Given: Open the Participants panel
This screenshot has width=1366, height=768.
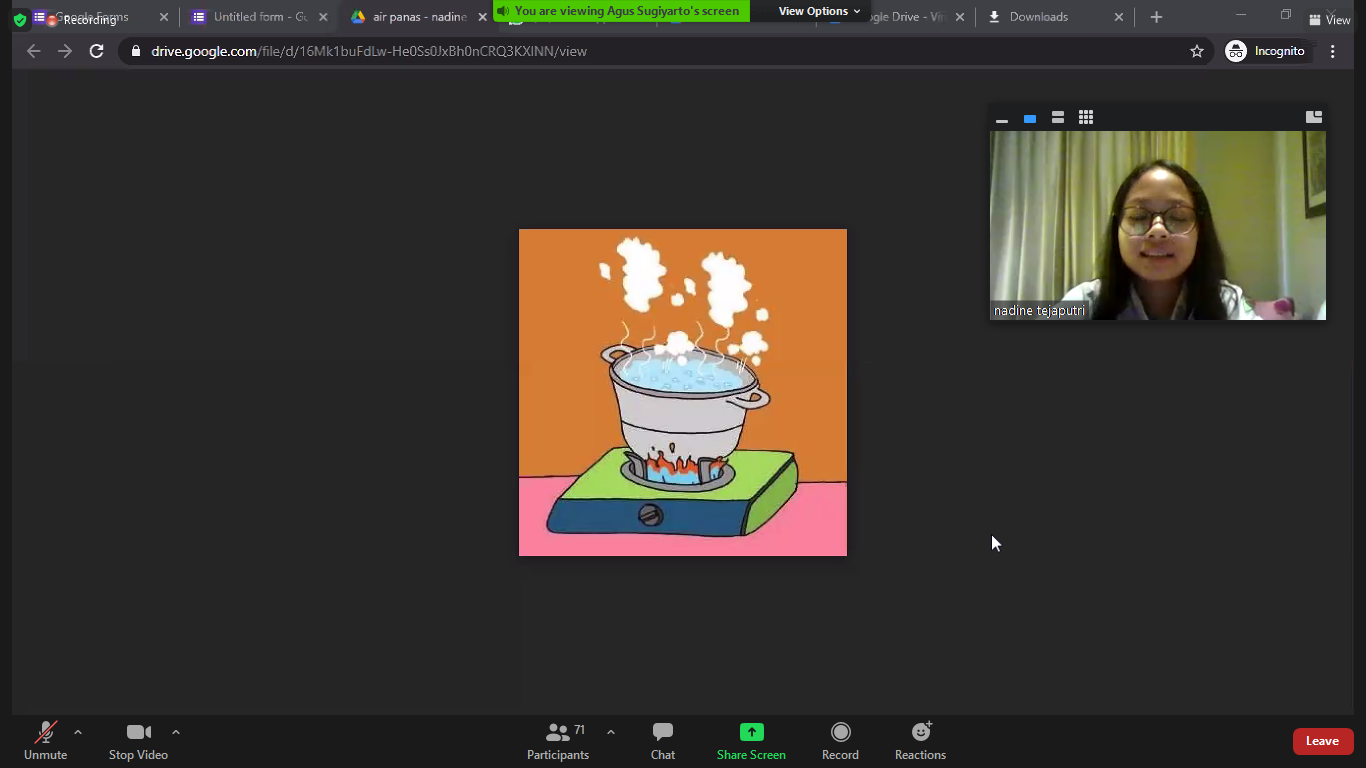Looking at the screenshot, I should pyautogui.click(x=558, y=740).
